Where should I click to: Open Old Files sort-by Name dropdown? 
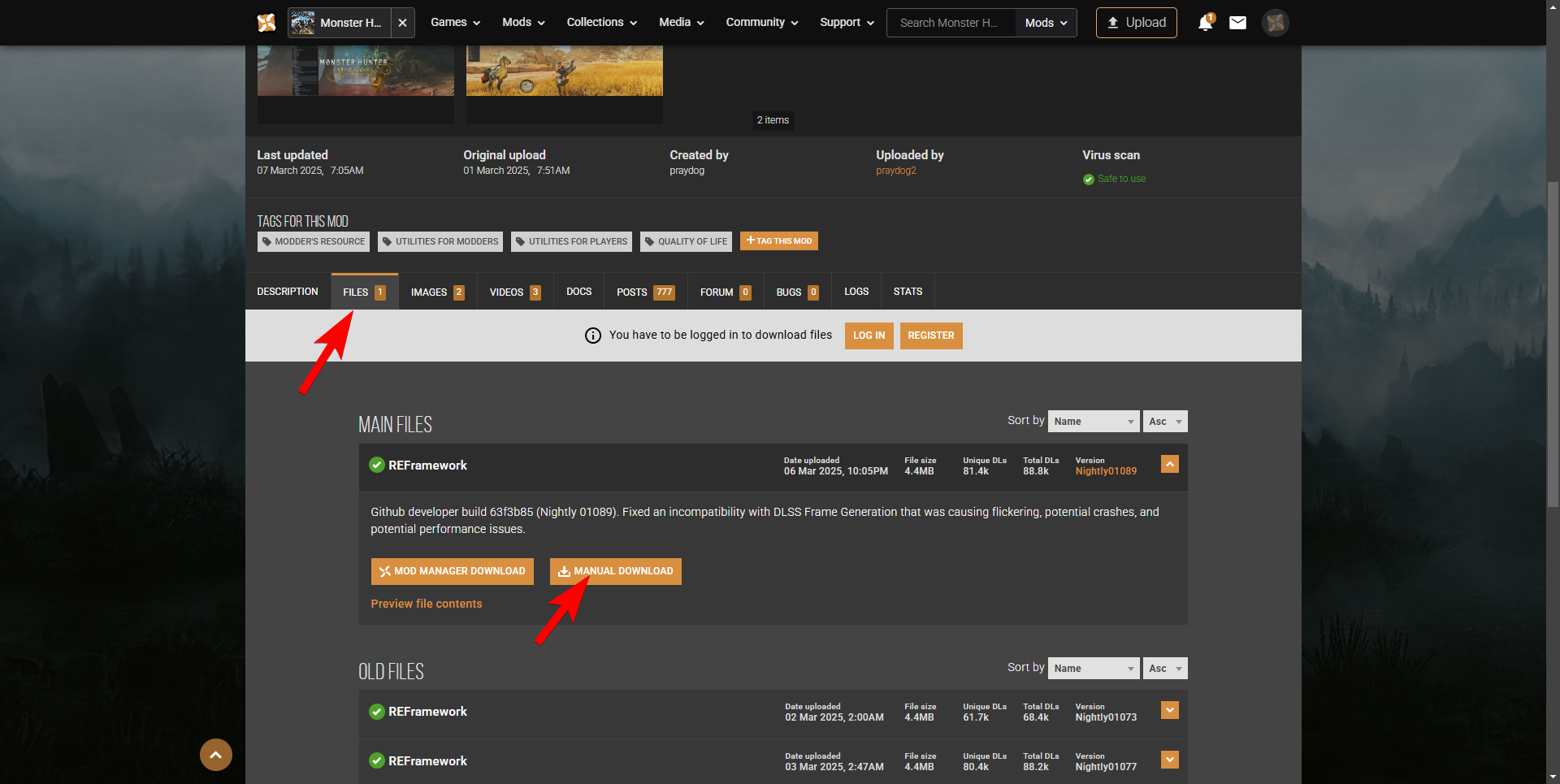point(1094,668)
